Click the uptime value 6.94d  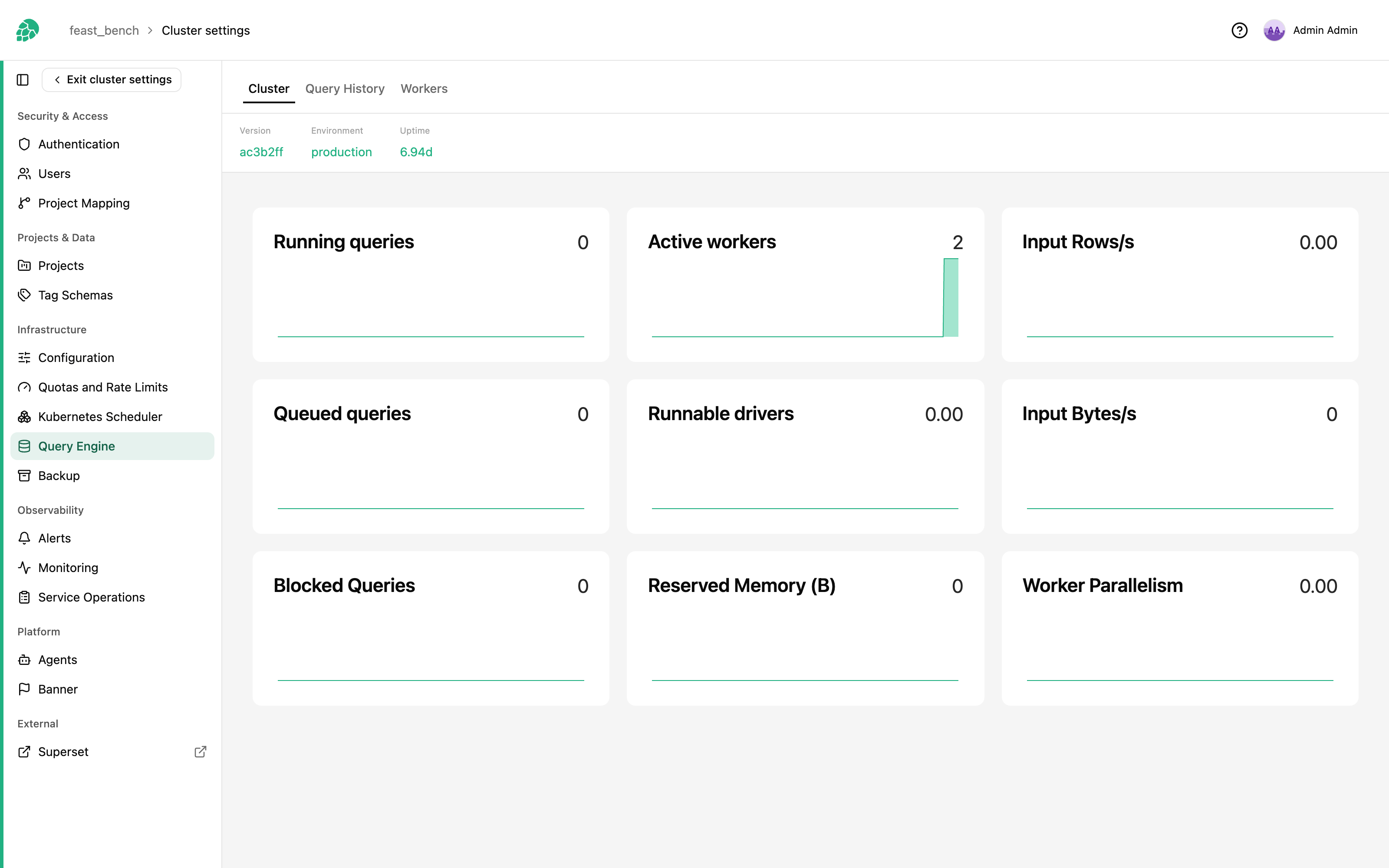[x=416, y=152]
